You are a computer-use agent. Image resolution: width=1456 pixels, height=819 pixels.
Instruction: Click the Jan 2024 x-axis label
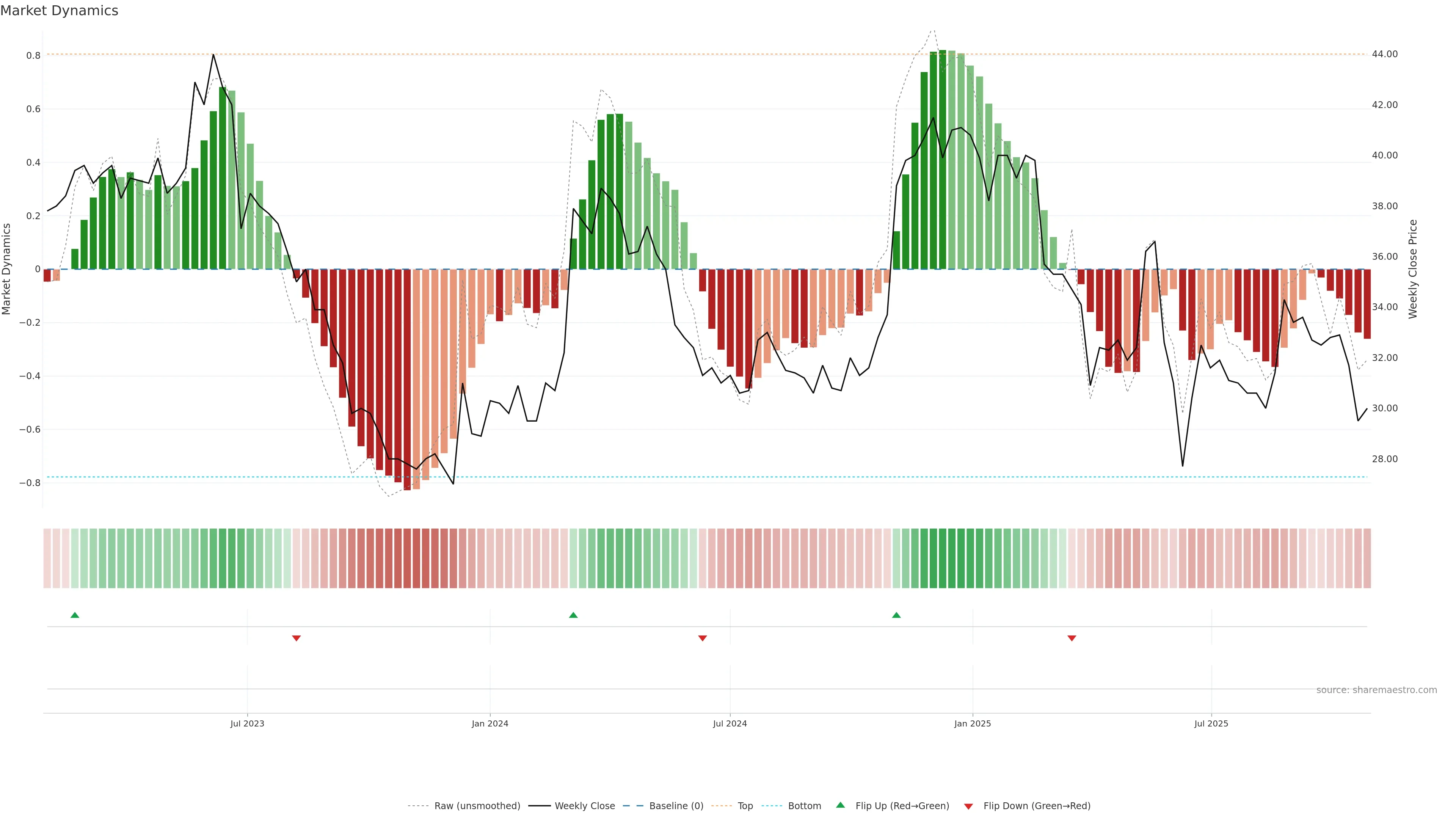[490, 723]
